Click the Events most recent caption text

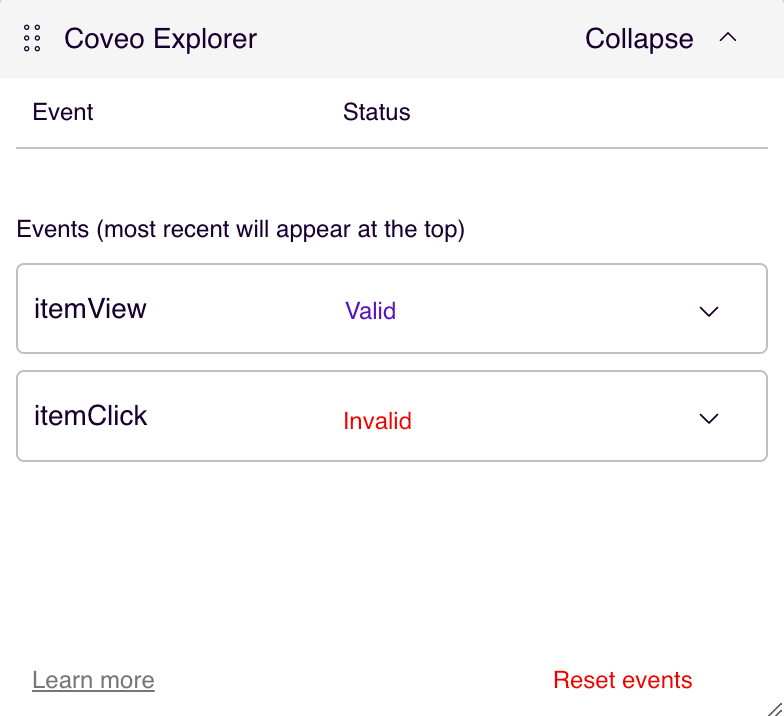pos(240,229)
